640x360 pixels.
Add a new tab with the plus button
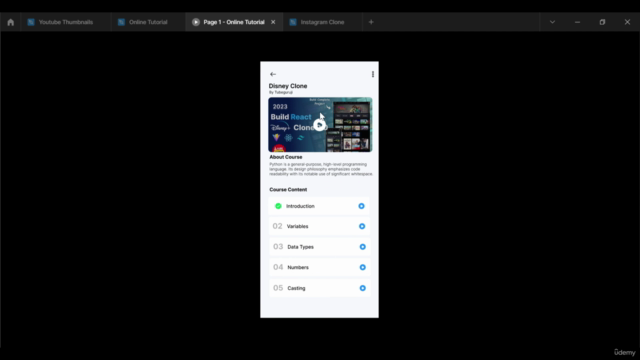(371, 22)
